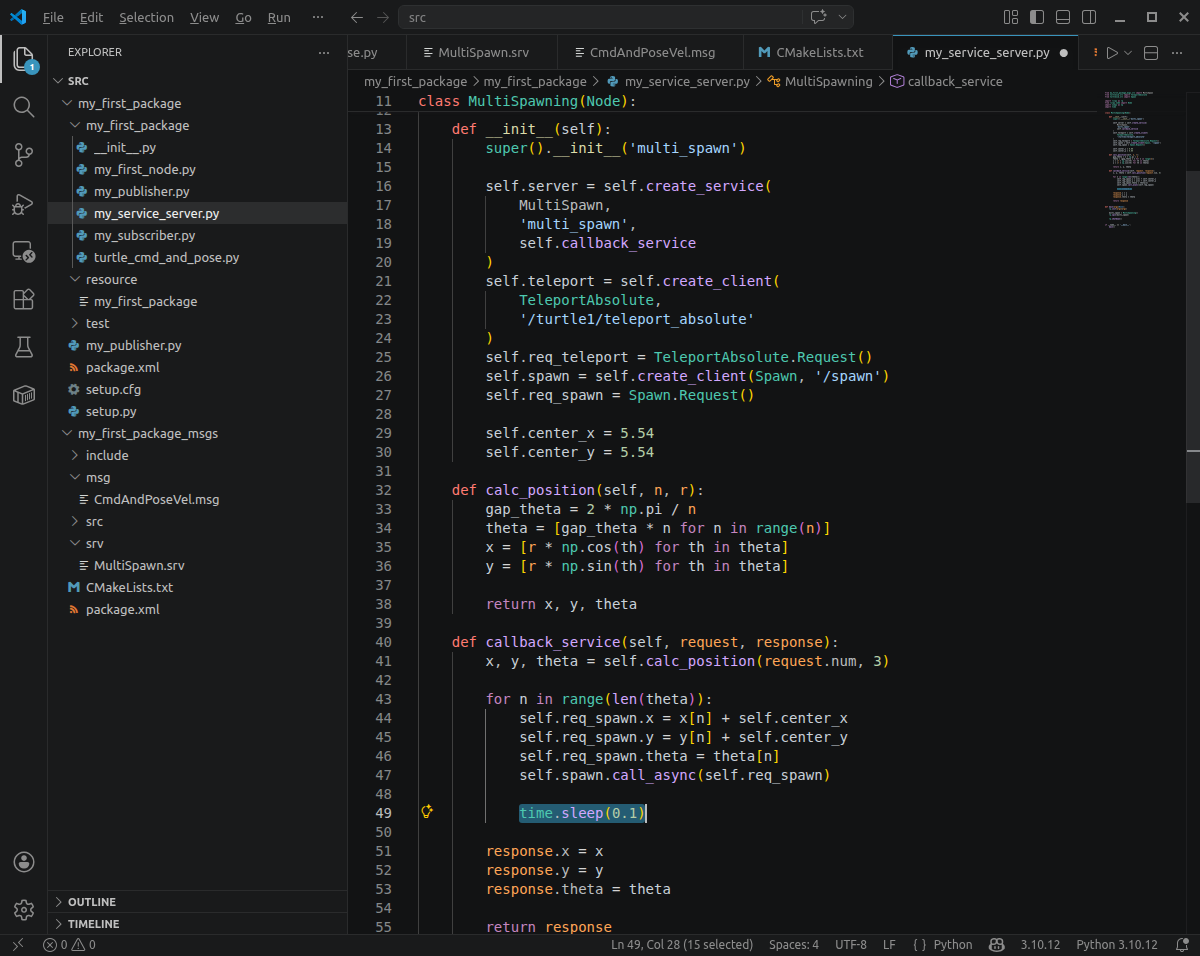The width and height of the screenshot is (1200, 956).
Task: Toggle secondary side bar visibility
Action: (x=1087, y=17)
